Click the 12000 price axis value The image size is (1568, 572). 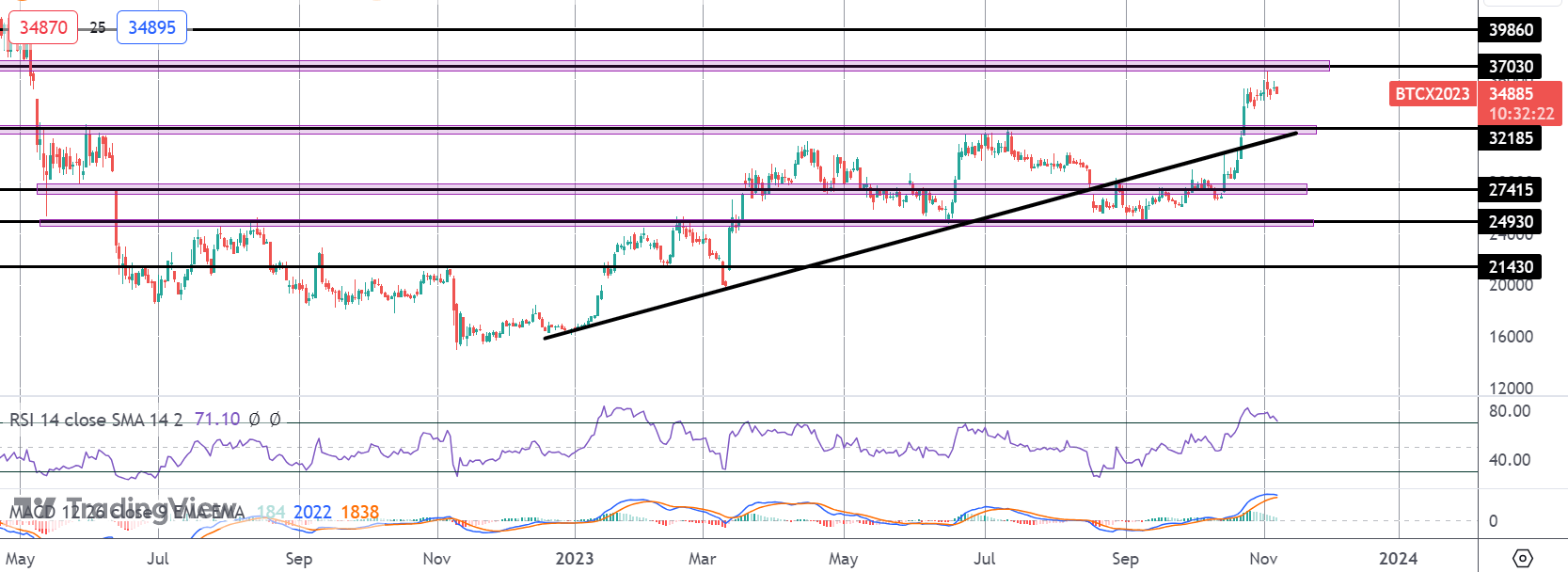[1511, 389]
